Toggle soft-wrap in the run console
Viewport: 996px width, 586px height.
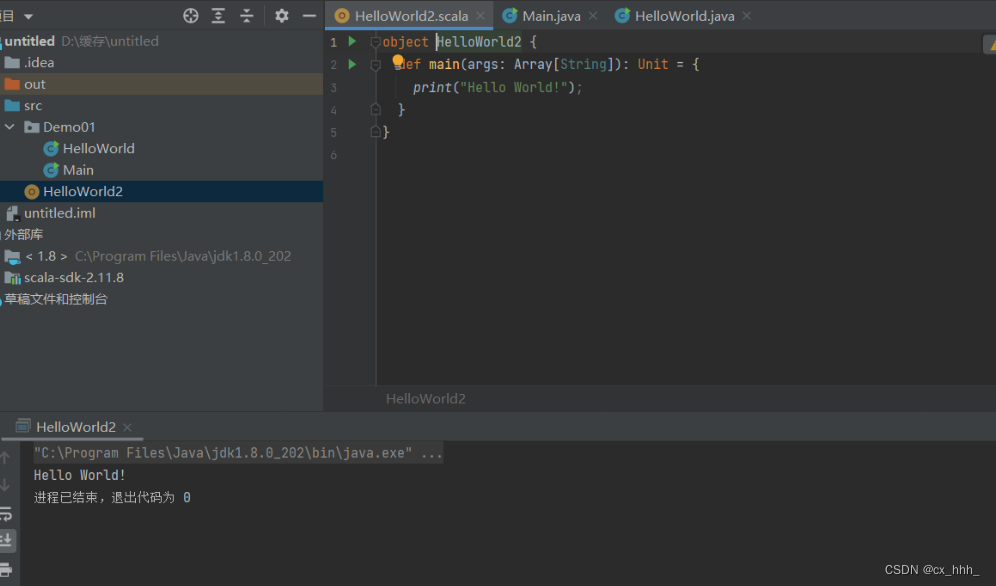pos(8,513)
